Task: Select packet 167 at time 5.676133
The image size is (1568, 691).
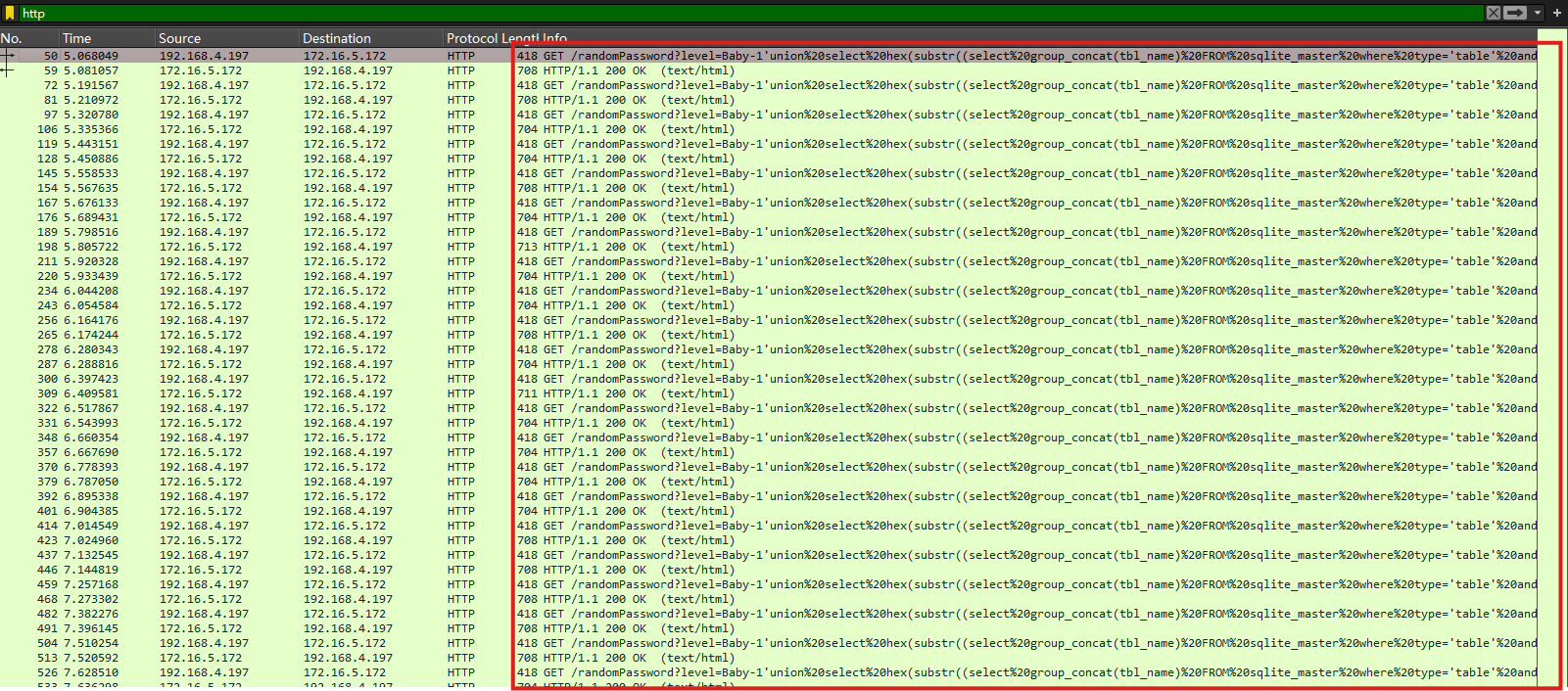Action: [x=769, y=203]
